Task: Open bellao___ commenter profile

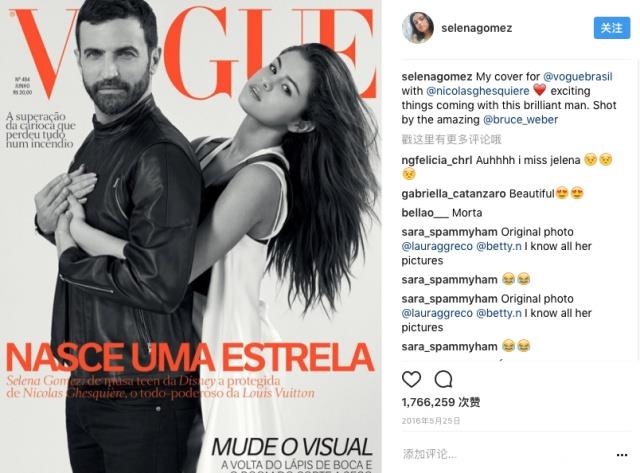Action: (425, 213)
